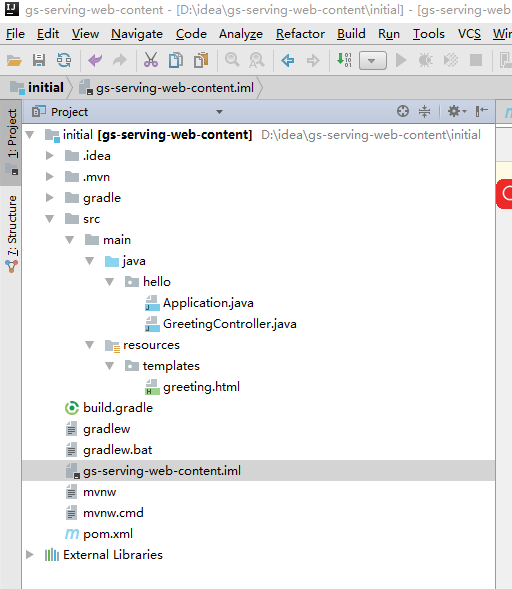Click the Synchronize toolbar icon
This screenshot has height=589, width=512.
64,60
